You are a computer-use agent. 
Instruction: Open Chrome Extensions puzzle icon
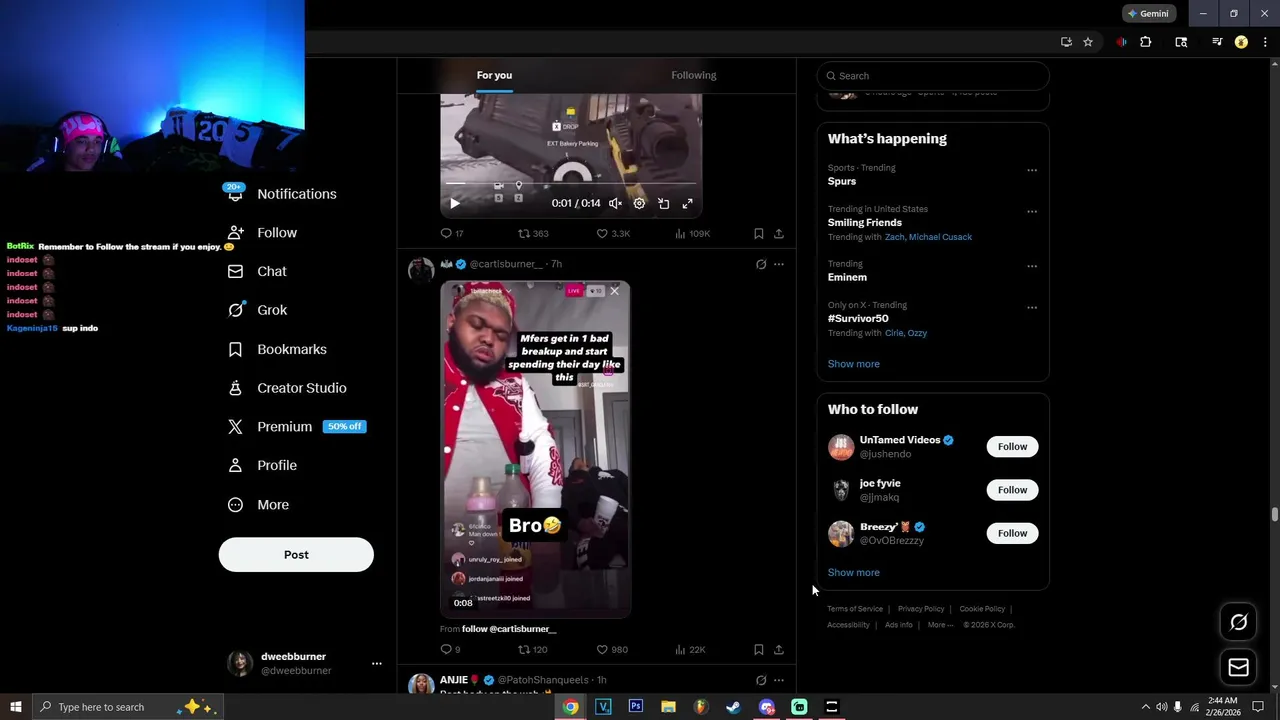1146,42
